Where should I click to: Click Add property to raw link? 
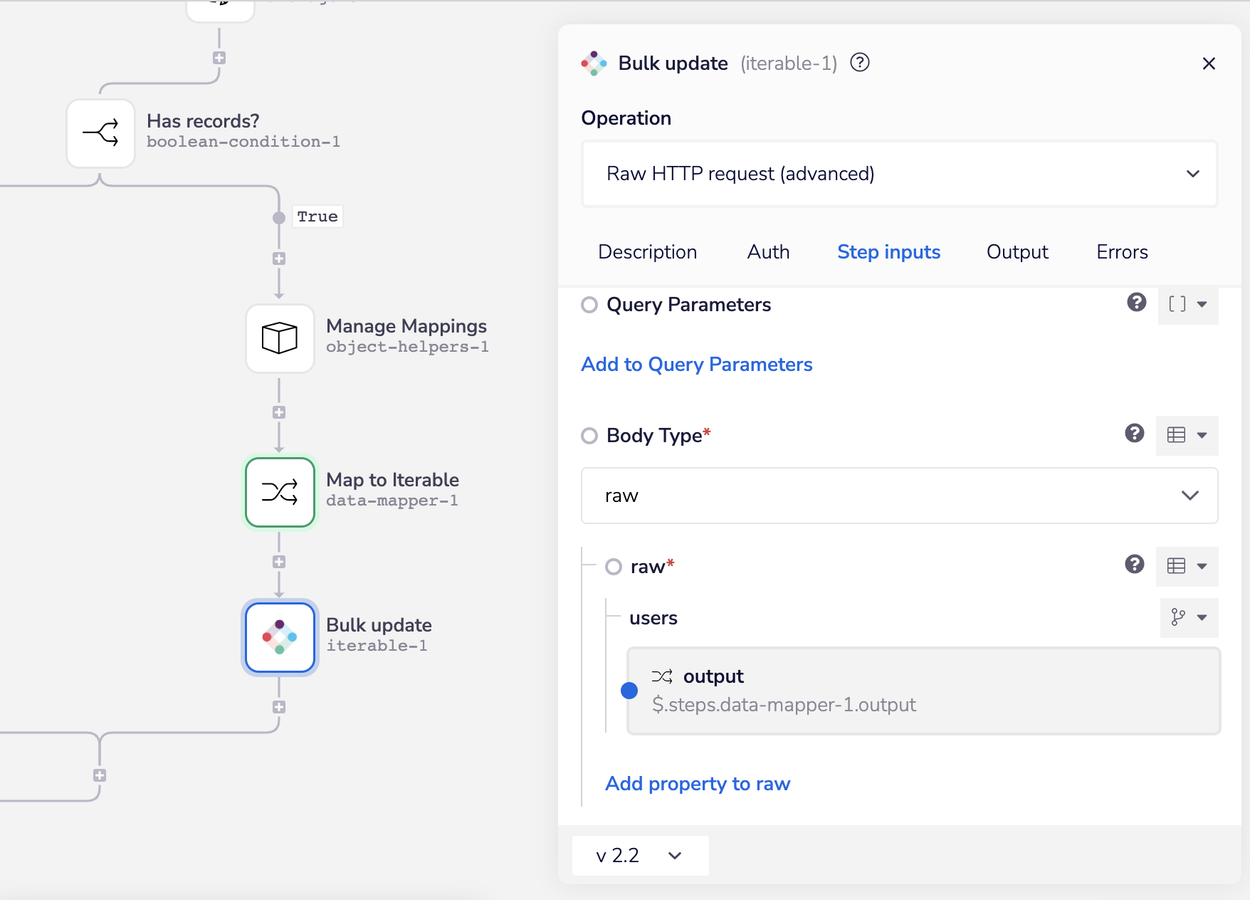(x=698, y=783)
